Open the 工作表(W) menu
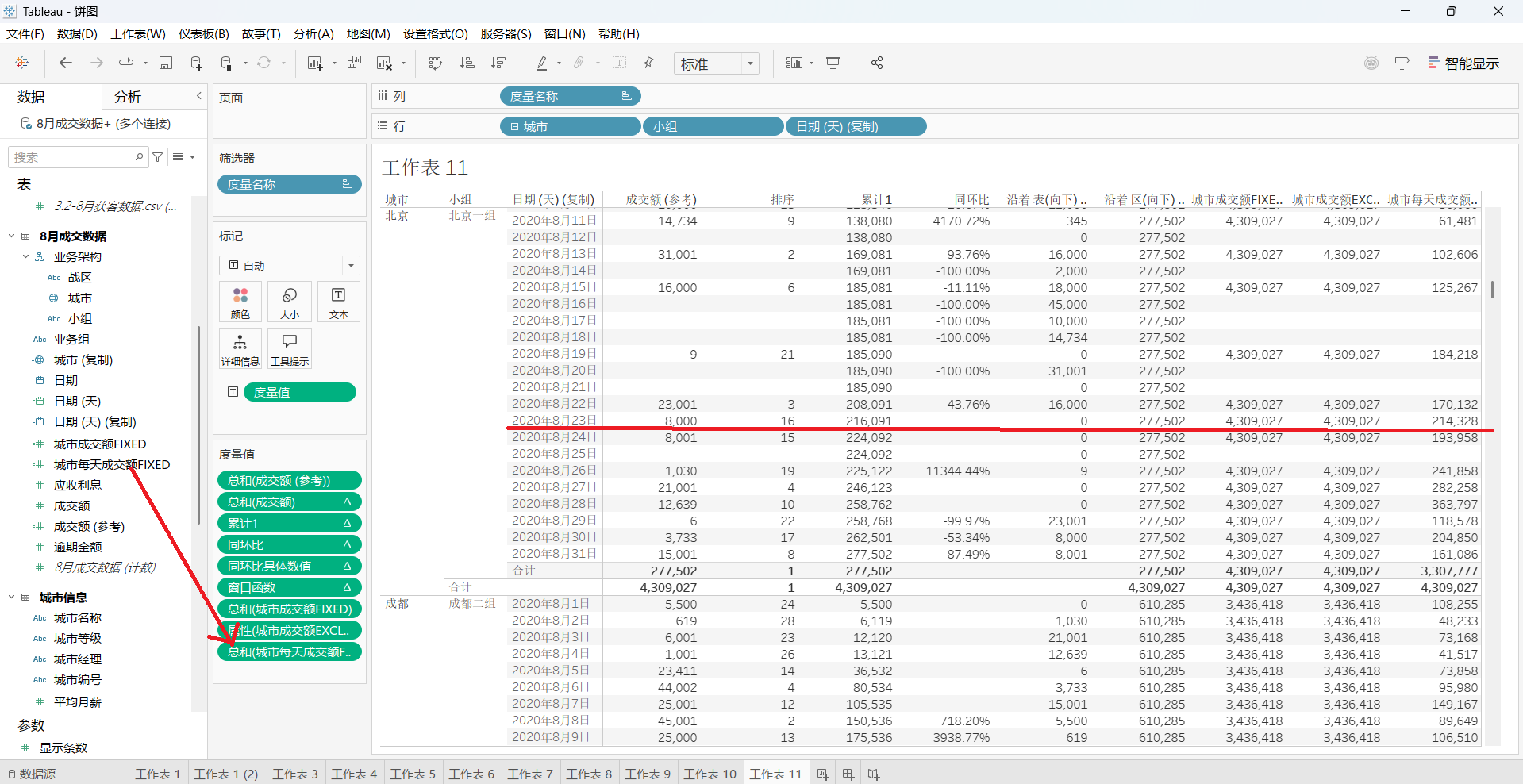This screenshot has height=784, width=1523. 138,33
